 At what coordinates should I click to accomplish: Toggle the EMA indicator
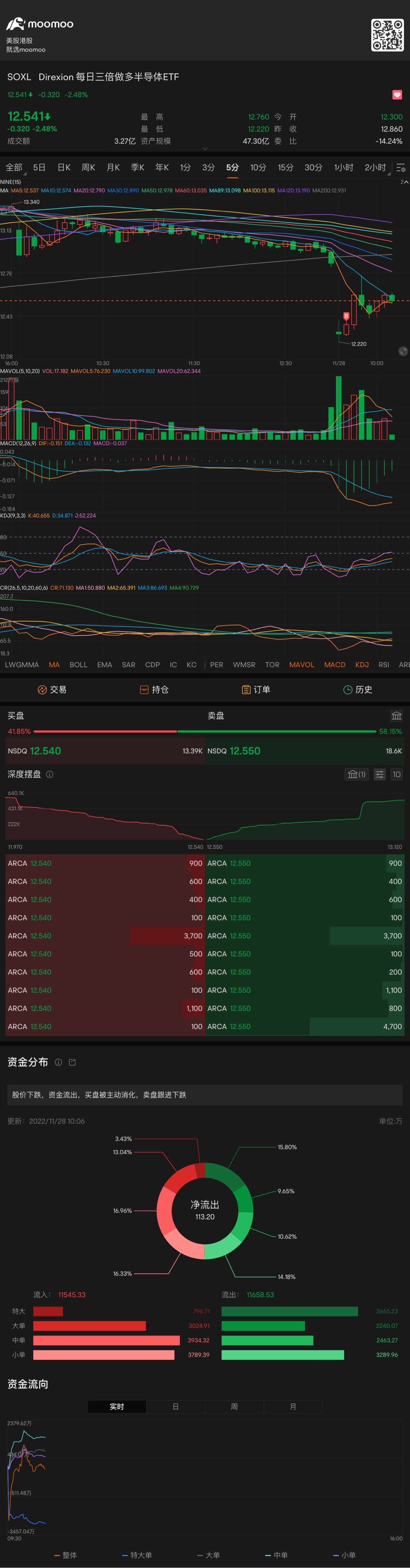click(x=105, y=665)
